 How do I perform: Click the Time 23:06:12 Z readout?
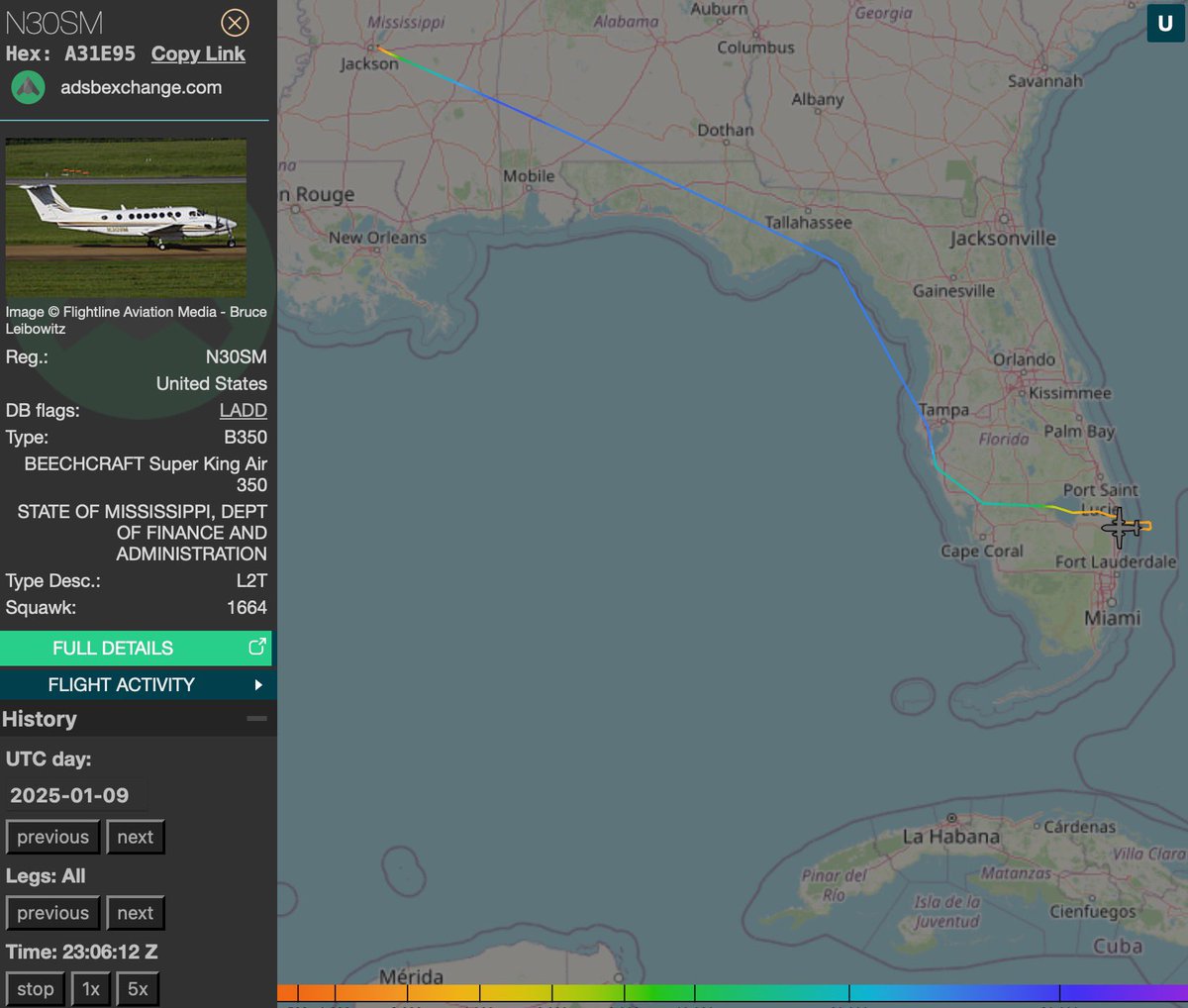(82, 952)
